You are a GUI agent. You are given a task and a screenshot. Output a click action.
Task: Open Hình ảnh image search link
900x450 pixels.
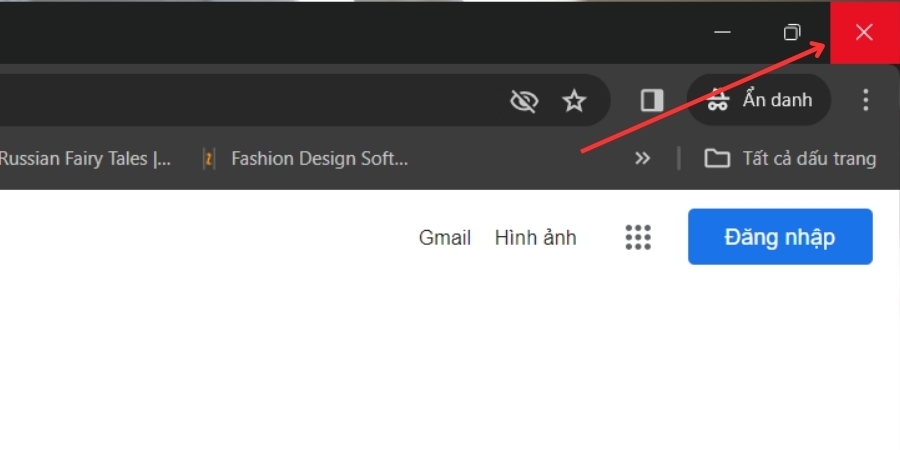535,238
